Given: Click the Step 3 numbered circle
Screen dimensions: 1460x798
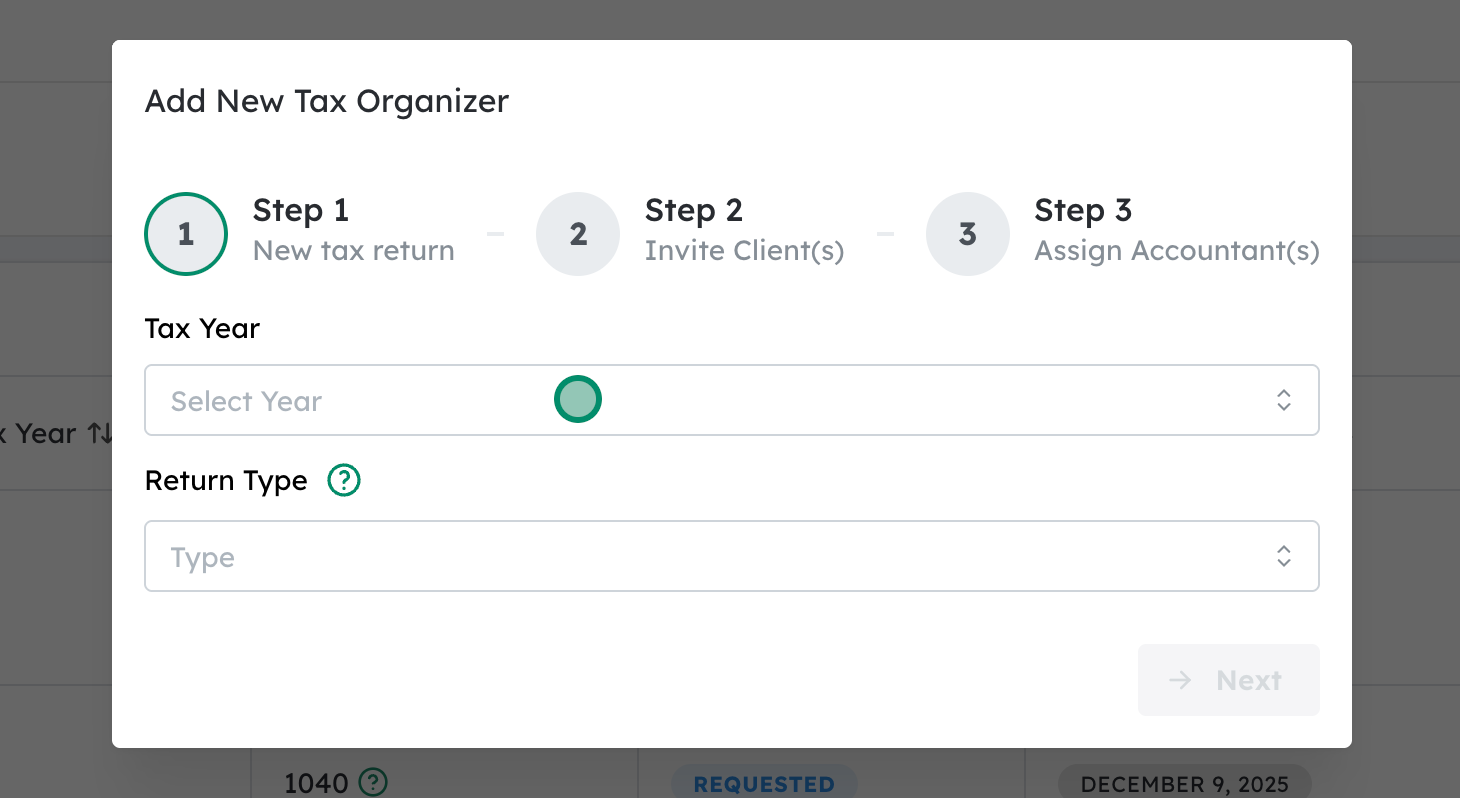Looking at the screenshot, I should point(967,234).
